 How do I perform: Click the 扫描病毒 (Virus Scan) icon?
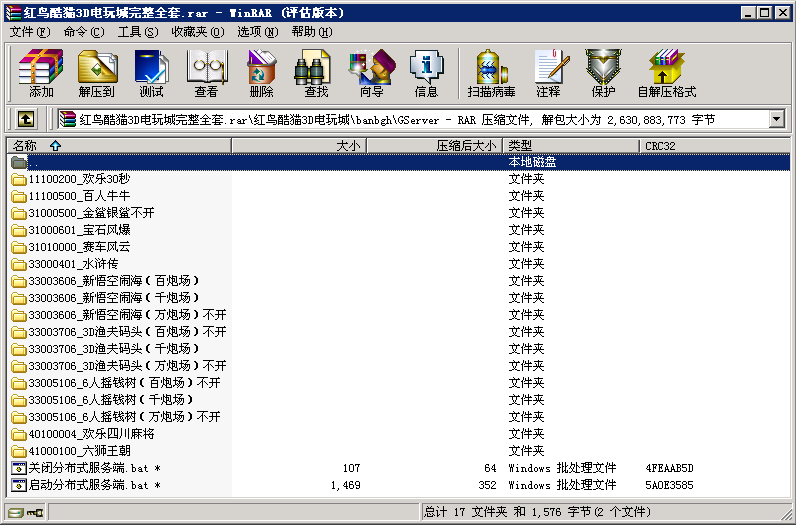click(491, 73)
